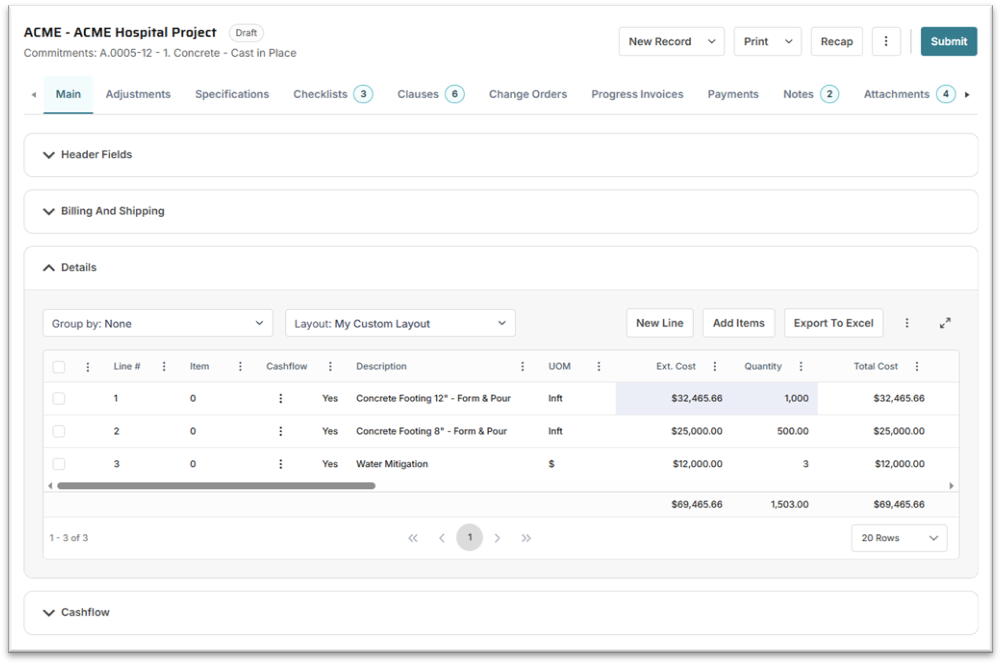
Task: Click the expand grid fullscreen icon
Action: tap(945, 323)
